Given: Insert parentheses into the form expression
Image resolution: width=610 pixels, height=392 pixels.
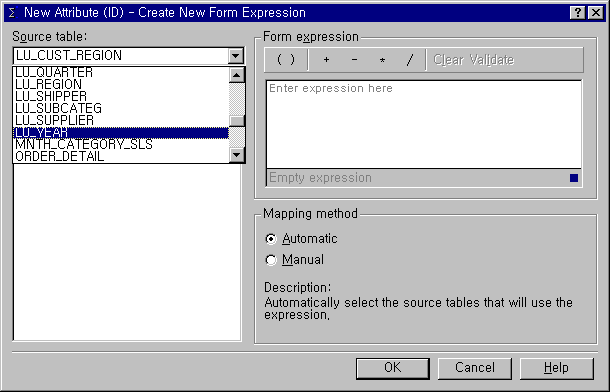Looking at the screenshot, I should [286, 60].
